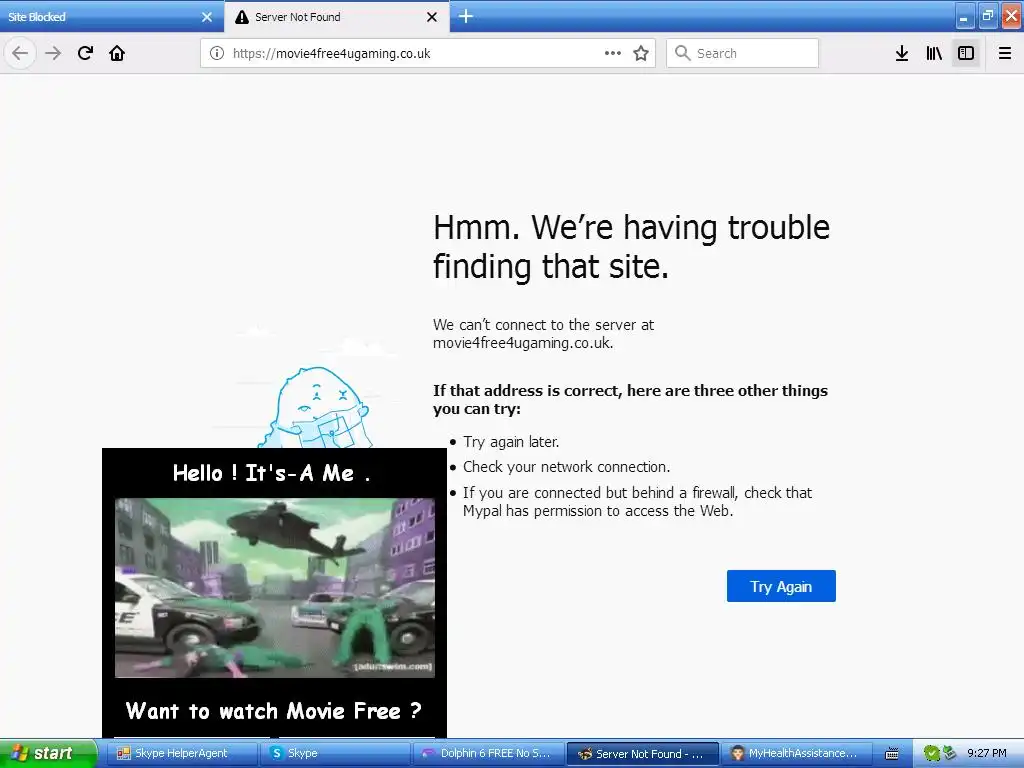Switch to Skype HelperAgent taskbar item
The height and width of the screenshot is (768, 1024).
tap(183, 754)
